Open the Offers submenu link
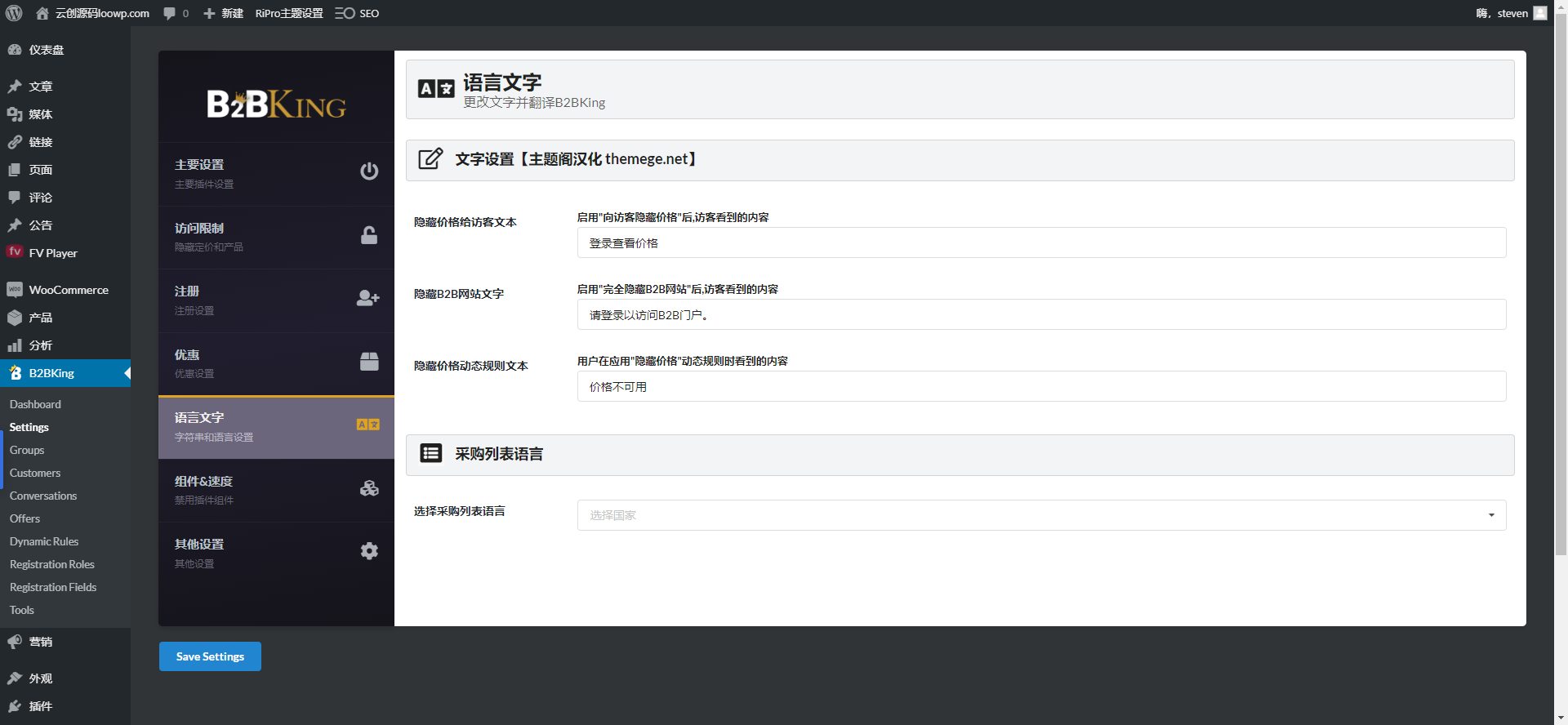Image resolution: width=1568 pixels, height=725 pixels. [x=24, y=518]
